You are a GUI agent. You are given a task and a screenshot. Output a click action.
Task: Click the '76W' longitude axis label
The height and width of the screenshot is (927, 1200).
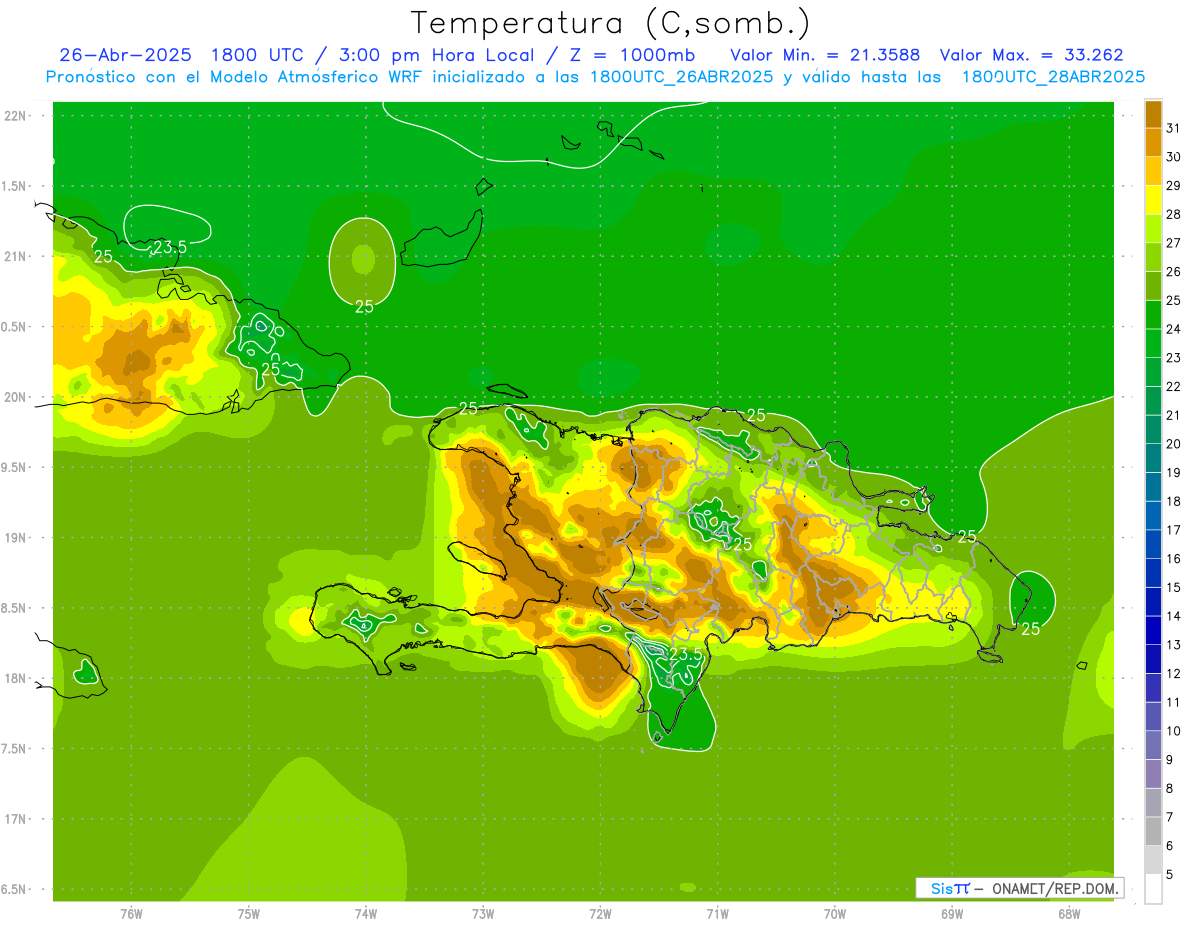click(x=131, y=914)
